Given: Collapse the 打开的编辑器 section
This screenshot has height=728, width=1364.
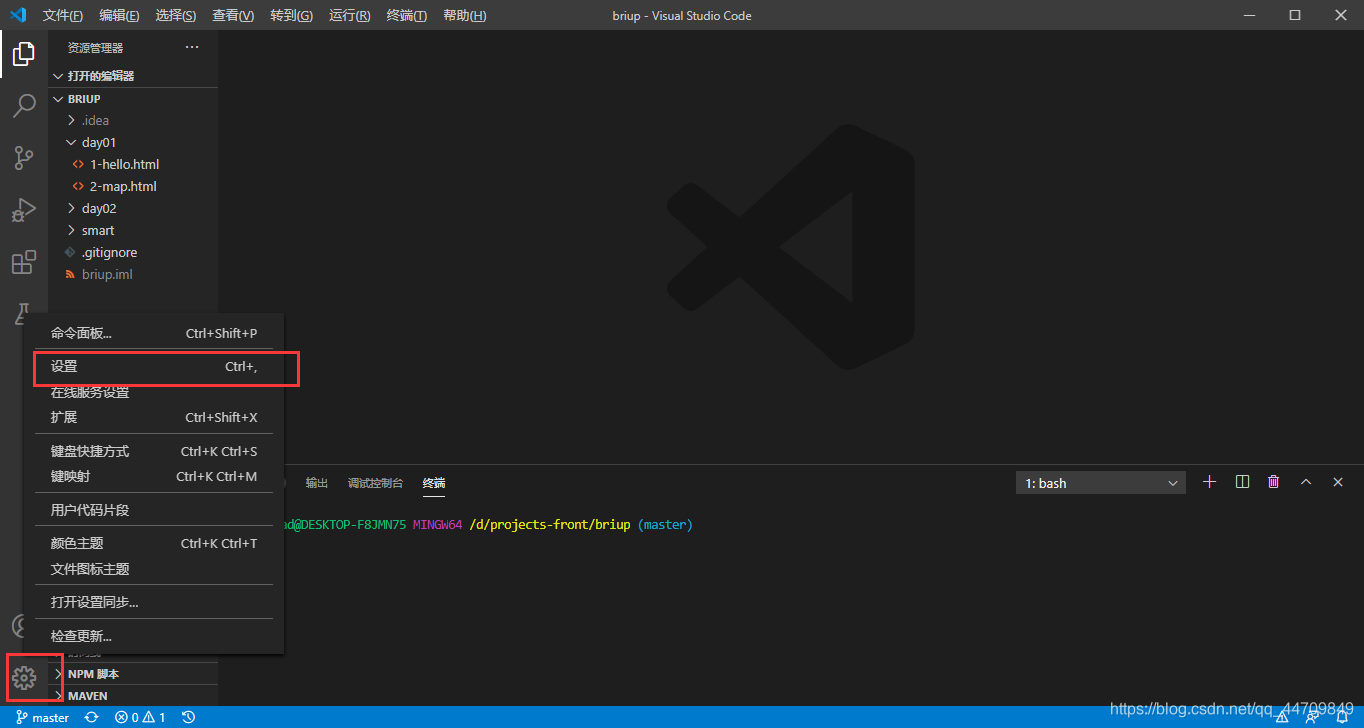Looking at the screenshot, I should 133,76.
